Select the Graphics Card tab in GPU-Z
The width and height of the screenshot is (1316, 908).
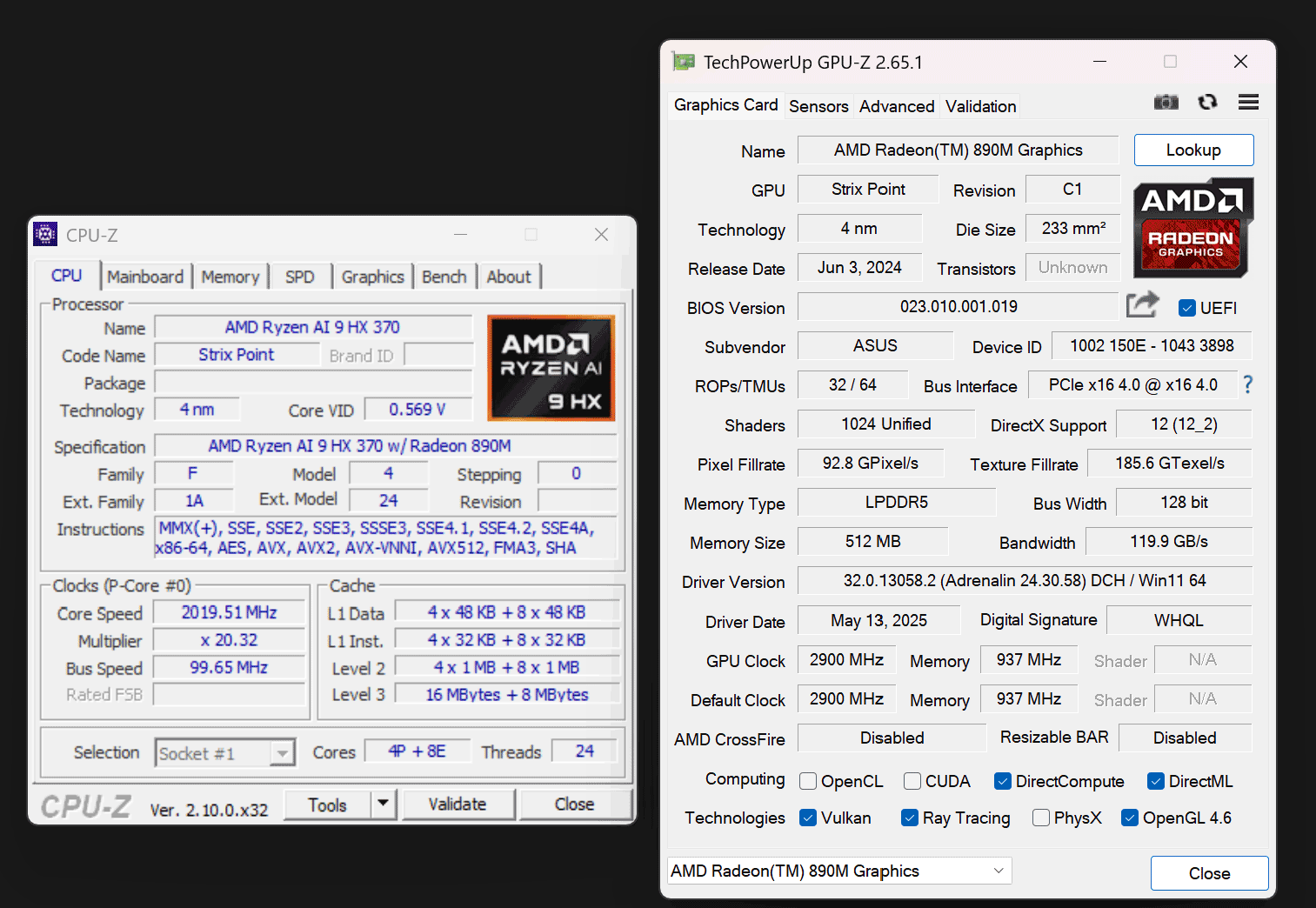(726, 105)
